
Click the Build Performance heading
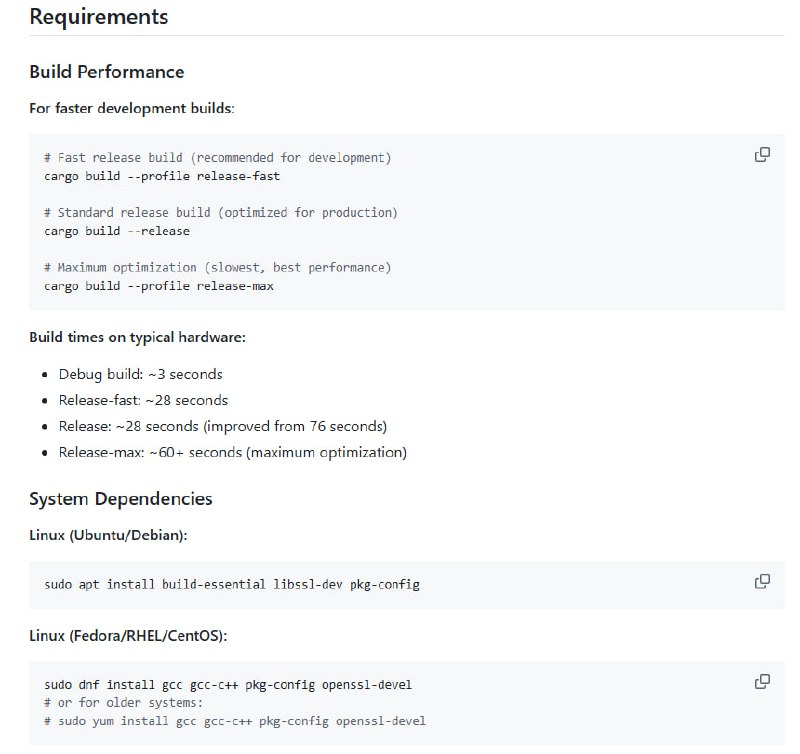[x=106, y=72]
